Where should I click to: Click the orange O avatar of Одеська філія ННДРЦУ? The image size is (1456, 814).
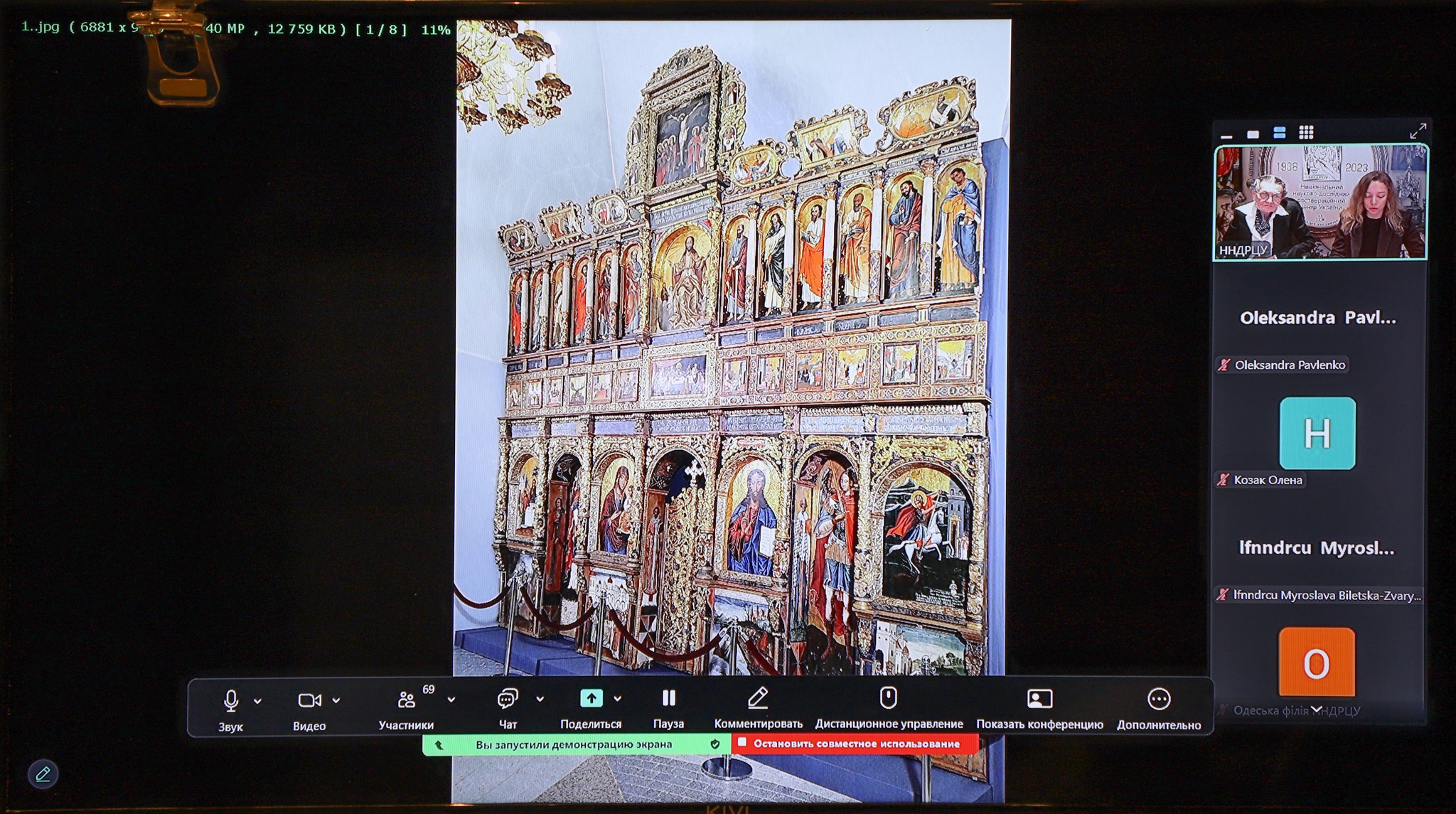tap(1317, 662)
